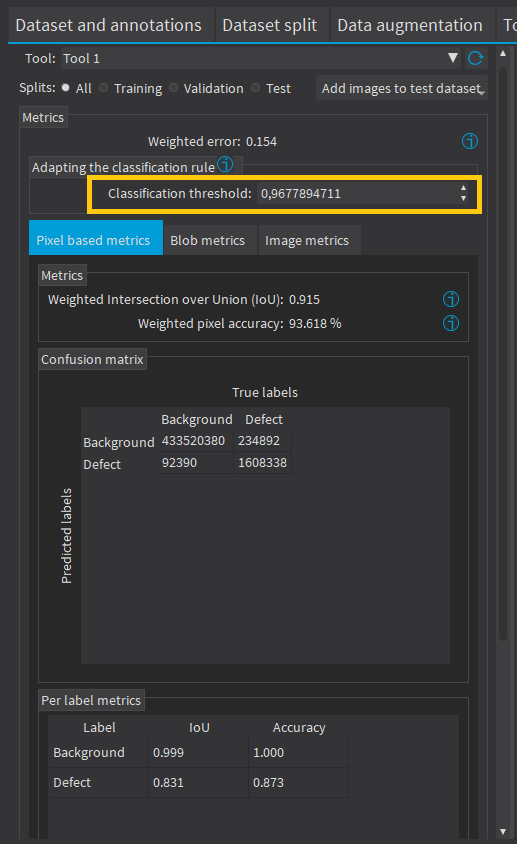Viewport: 517px width, 844px height.
Task: Open the Dataset split tab
Action: tap(270, 25)
